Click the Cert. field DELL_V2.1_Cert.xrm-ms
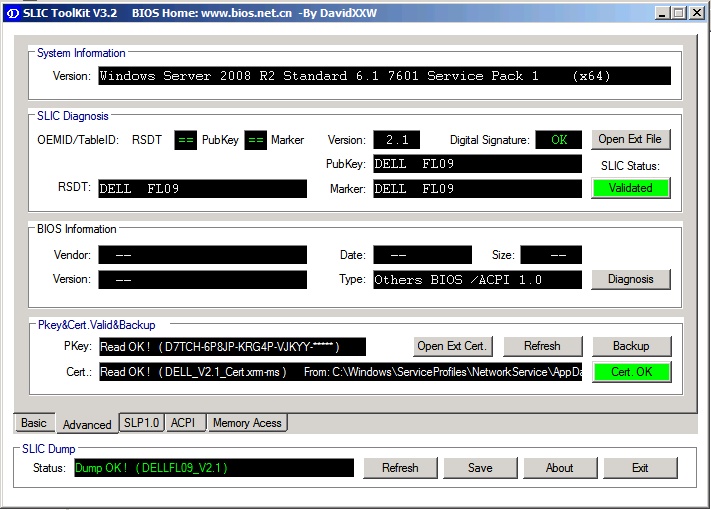This screenshot has height=510, width=711. point(341,372)
